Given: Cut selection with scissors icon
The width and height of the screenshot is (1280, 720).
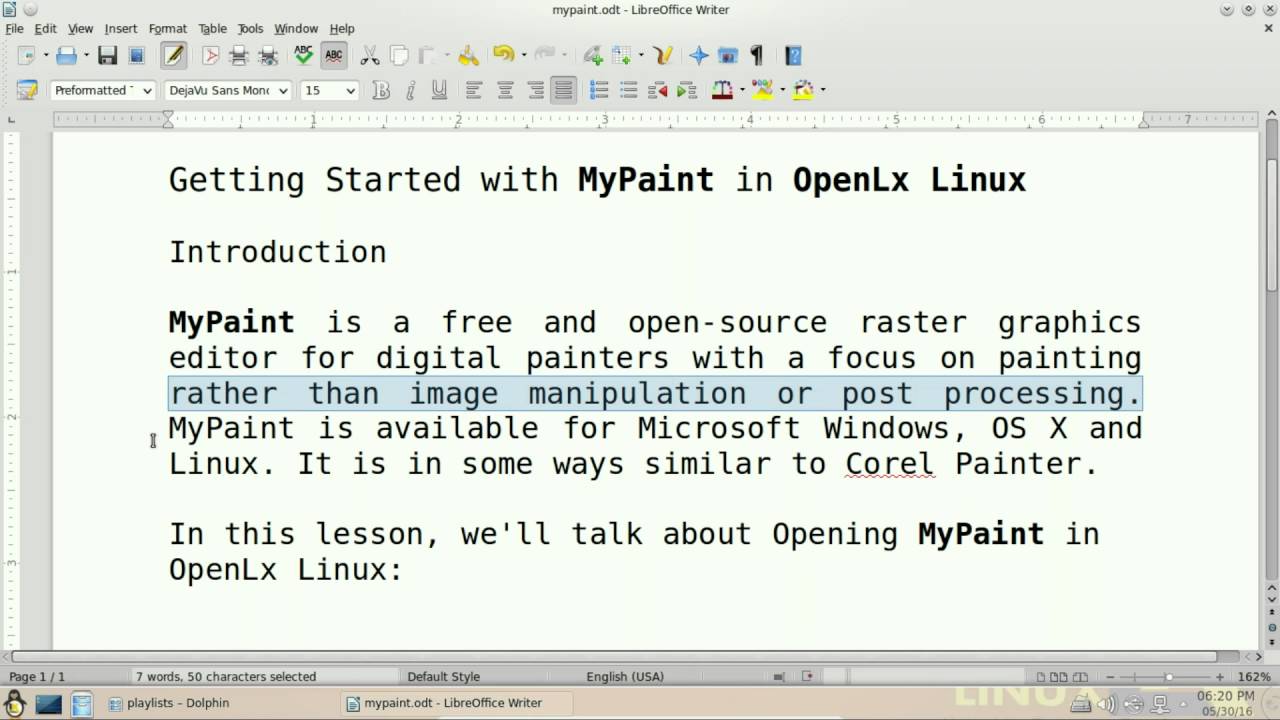Looking at the screenshot, I should click(x=369, y=56).
